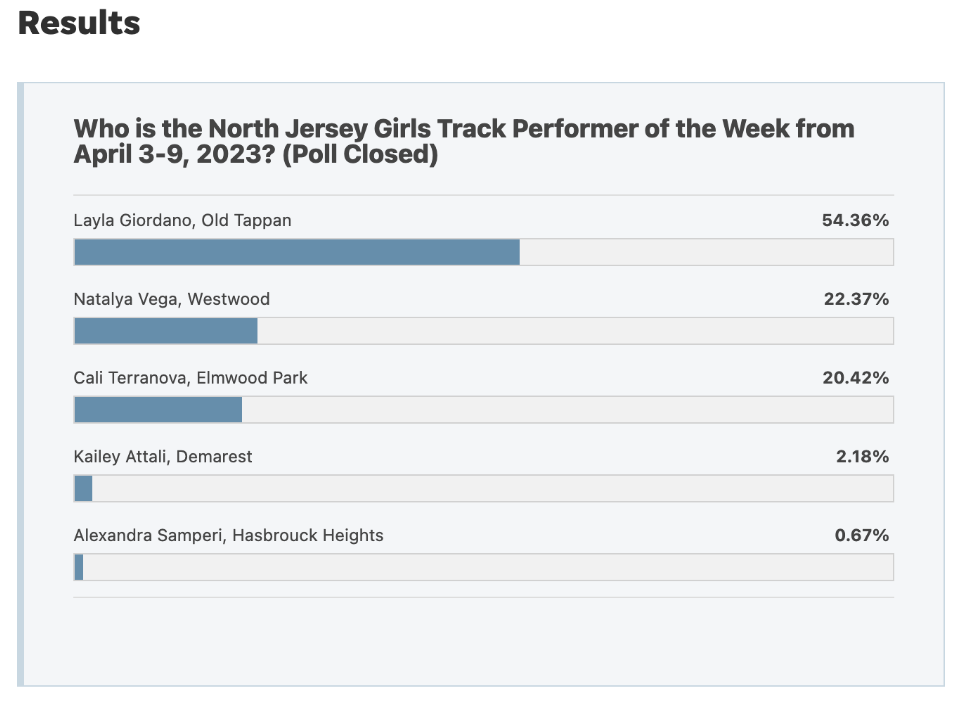Image resolution: width=966 pixels, height=706 pixels.
Task: Click the 22.37% percentage value
Action: (x=856, y=299)
